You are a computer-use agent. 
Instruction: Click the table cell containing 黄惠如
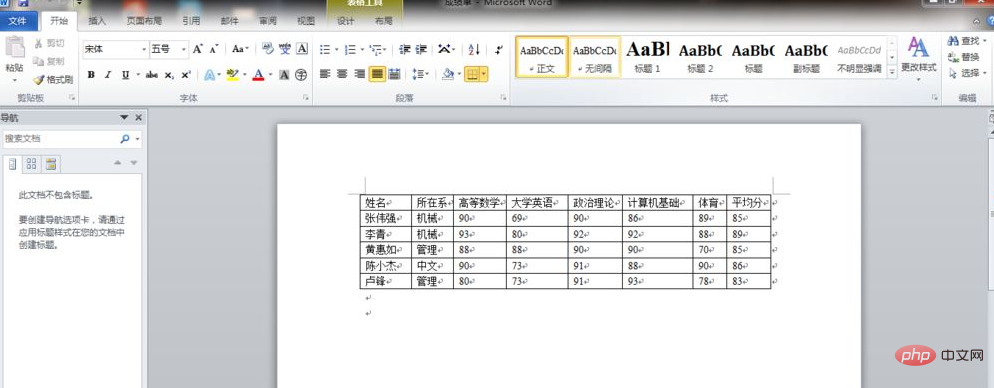tap(385, 250)
